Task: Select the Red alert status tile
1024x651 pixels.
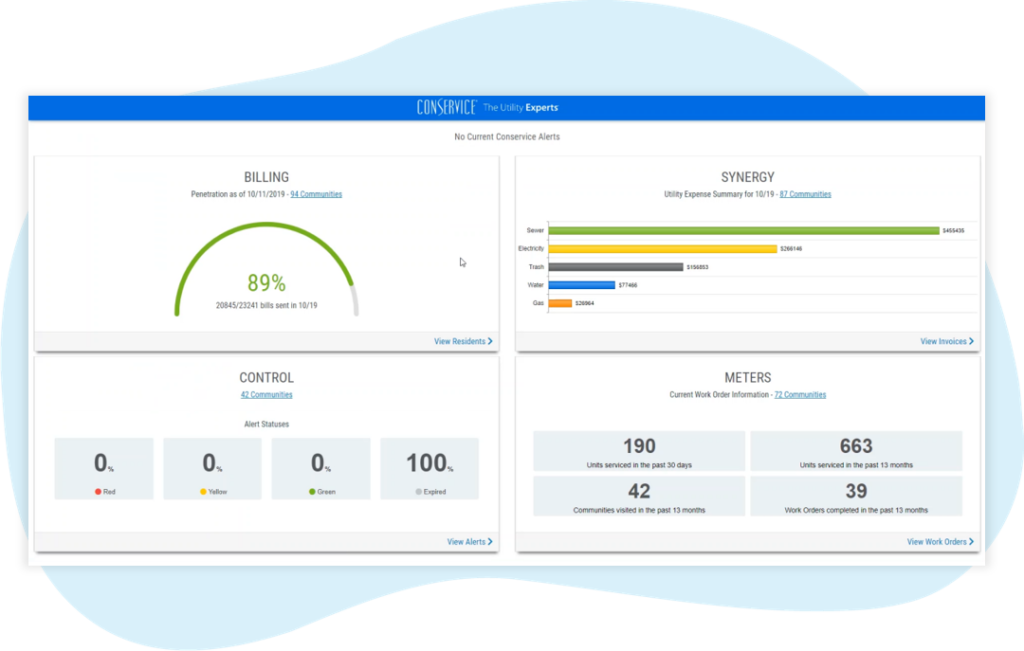Action: [104, 469]
